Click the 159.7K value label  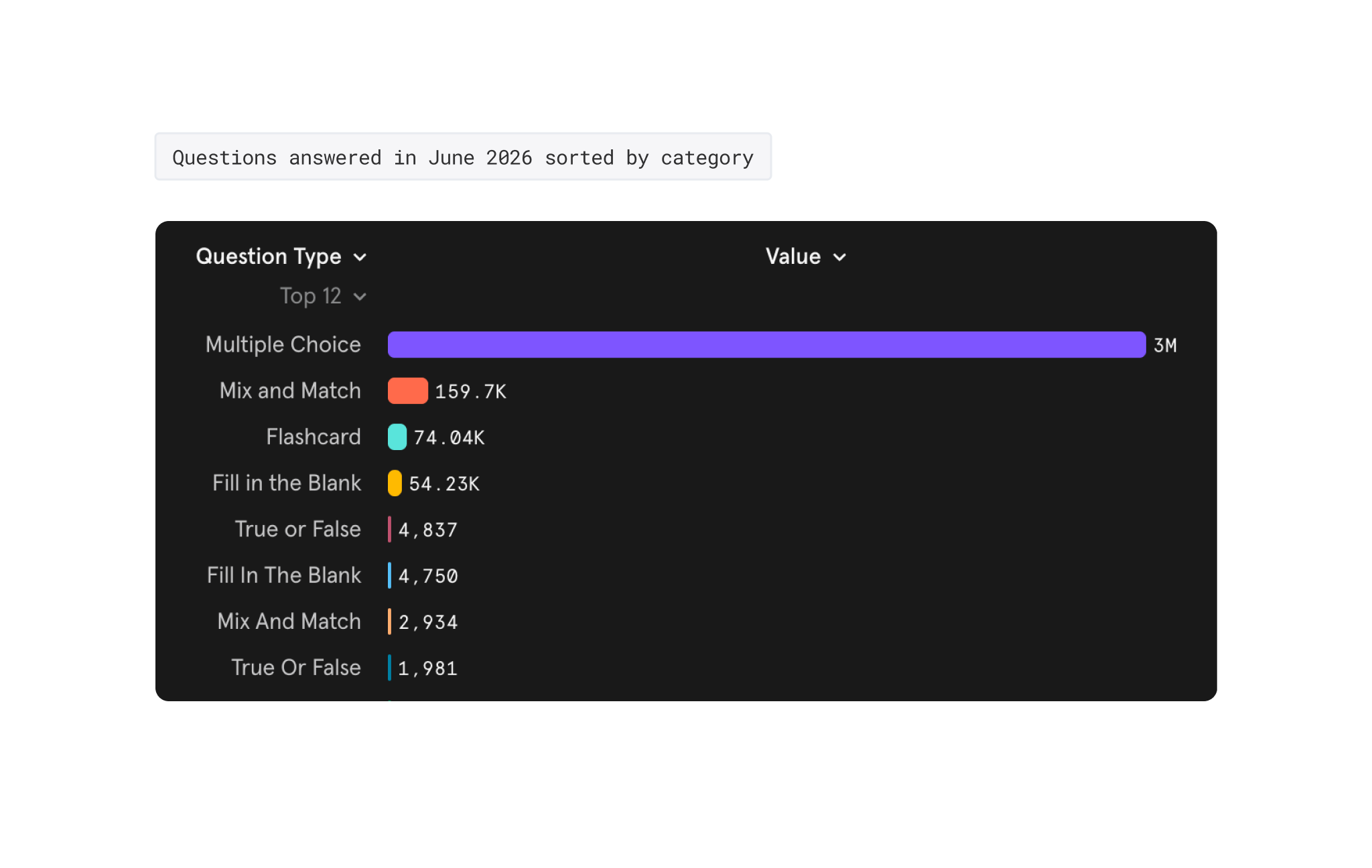coord(470,392)
